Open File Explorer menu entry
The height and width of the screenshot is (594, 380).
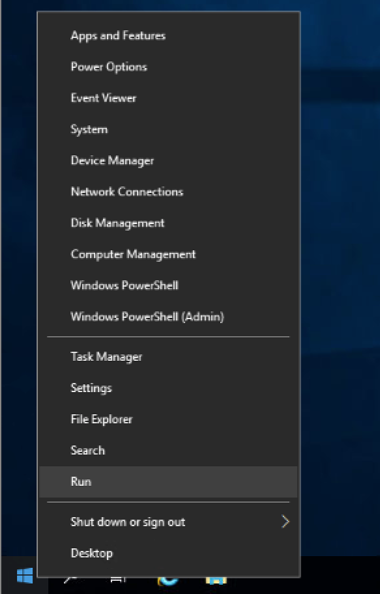(x=168, y=419)
